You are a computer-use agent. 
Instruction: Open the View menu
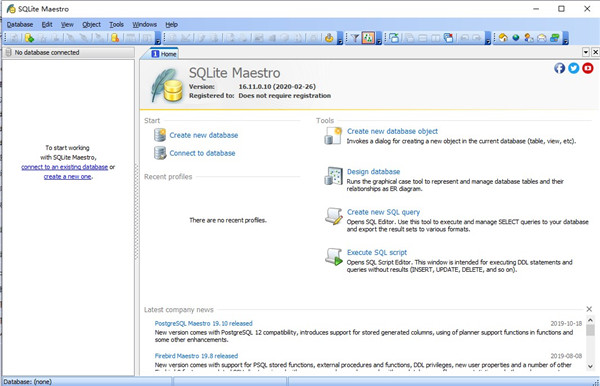coord(67,24)
